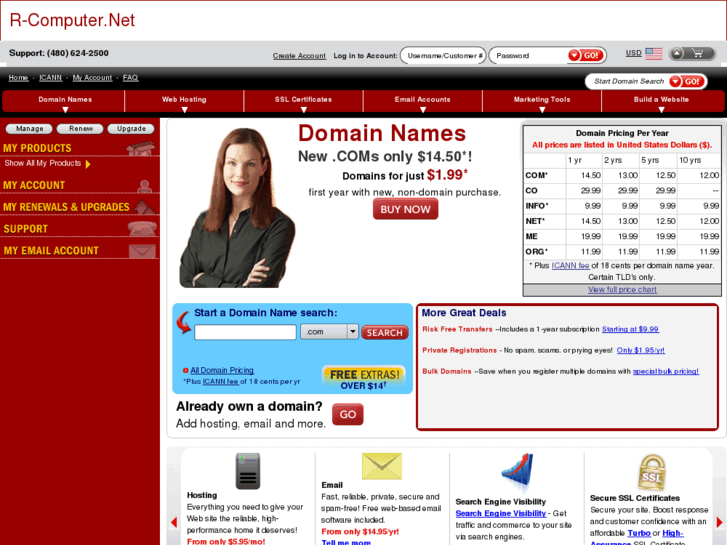The image size is (727, 545).
Task: Click the My Renewals & Upgrades arrow icon
Action: (x=145, y=207)
